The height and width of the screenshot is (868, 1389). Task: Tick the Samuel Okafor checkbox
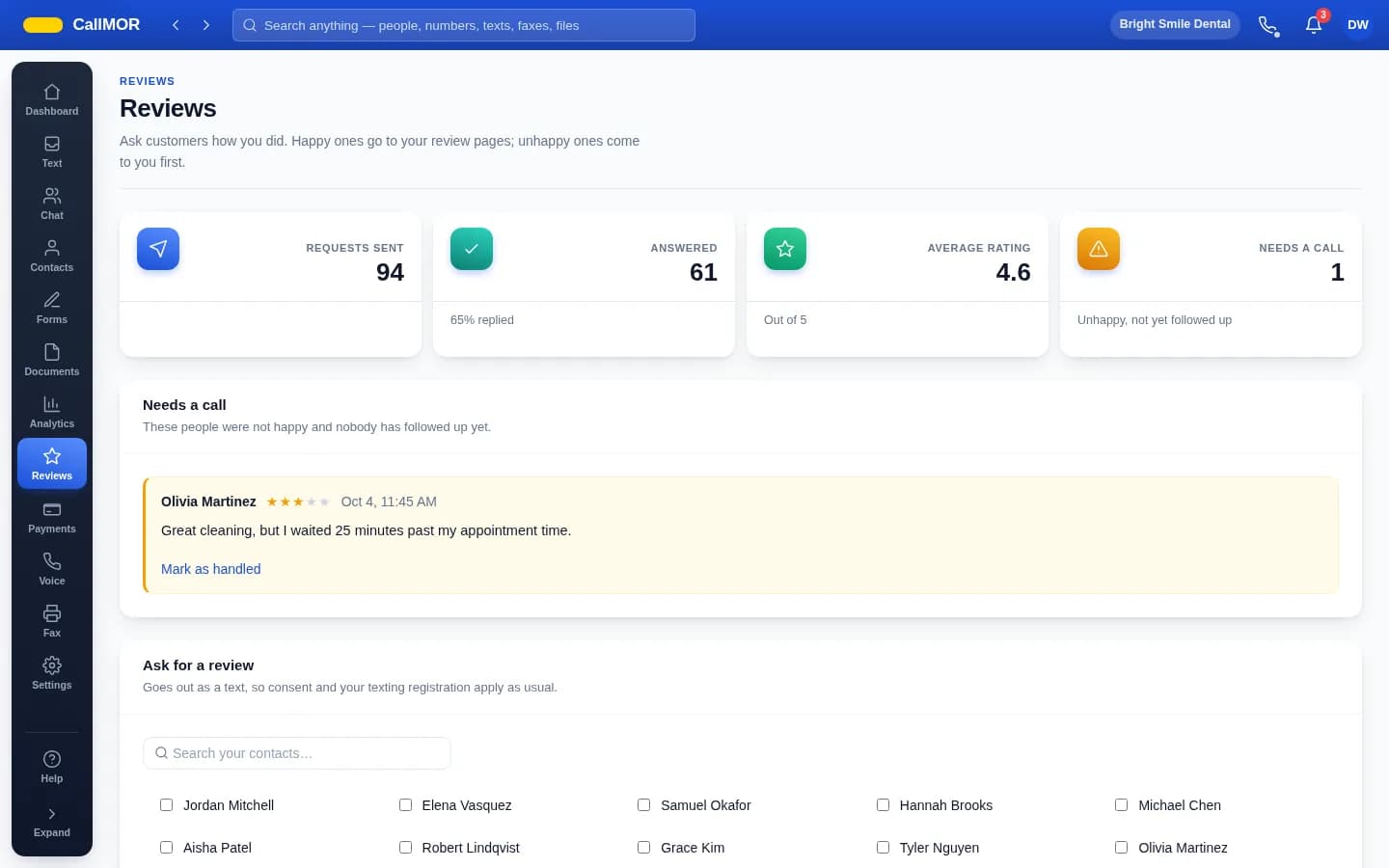(x=643, y=805)
